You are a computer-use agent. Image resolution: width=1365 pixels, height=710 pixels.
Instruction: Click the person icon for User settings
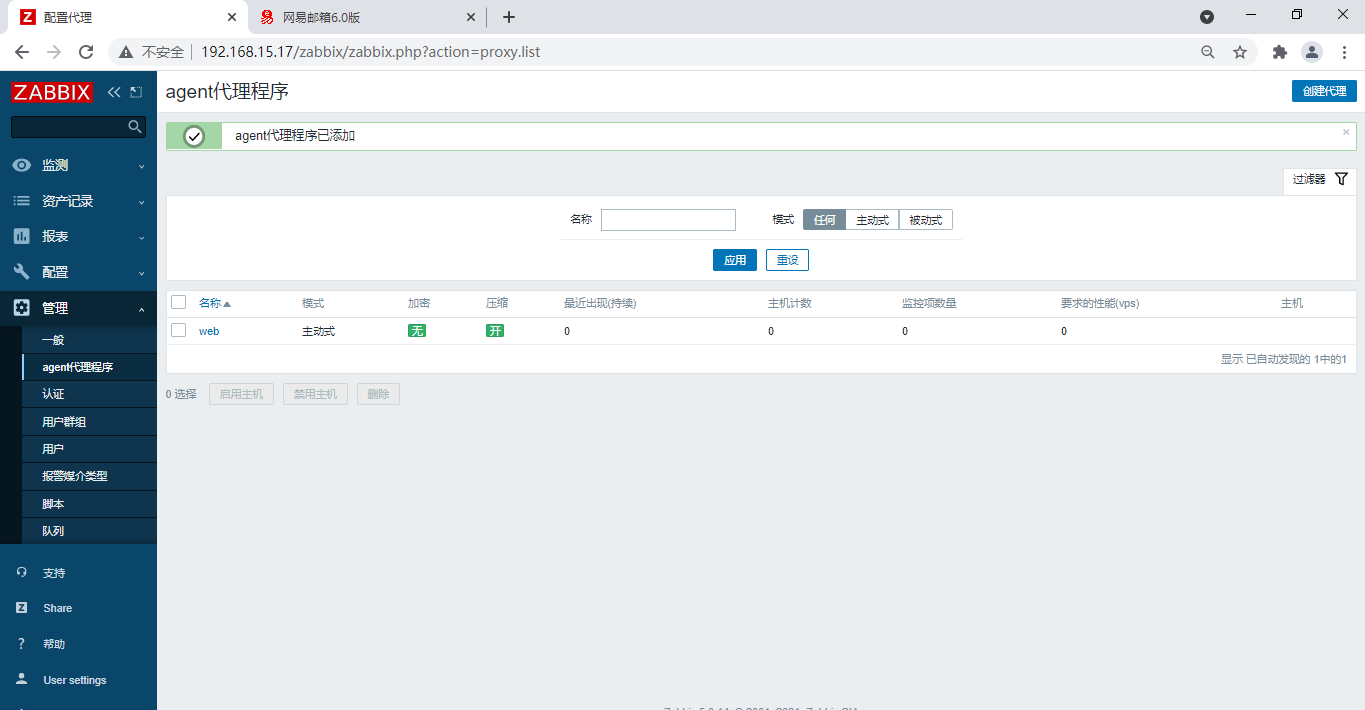point(21,680)
